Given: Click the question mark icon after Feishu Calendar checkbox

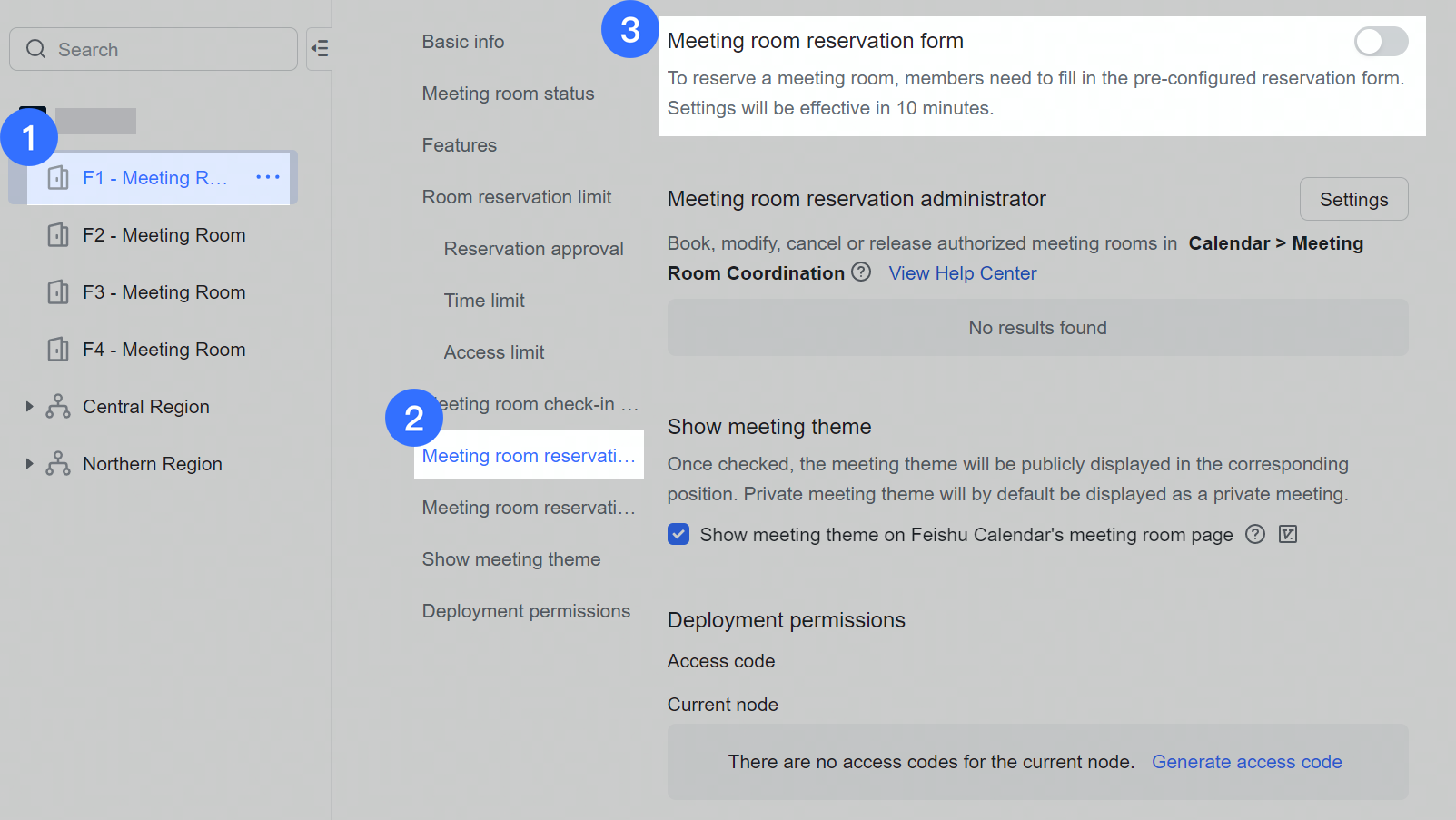Looking at the screenshot, I should [x=1255, y=535].
